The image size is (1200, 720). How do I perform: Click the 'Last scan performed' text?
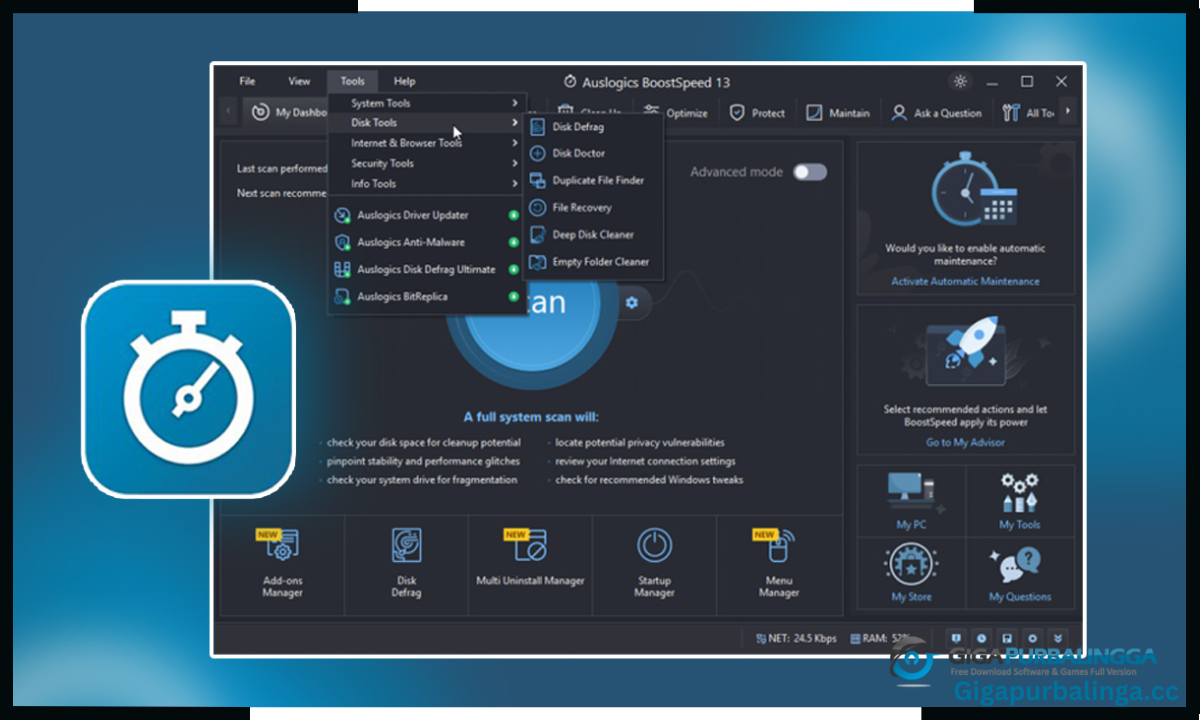283,169
